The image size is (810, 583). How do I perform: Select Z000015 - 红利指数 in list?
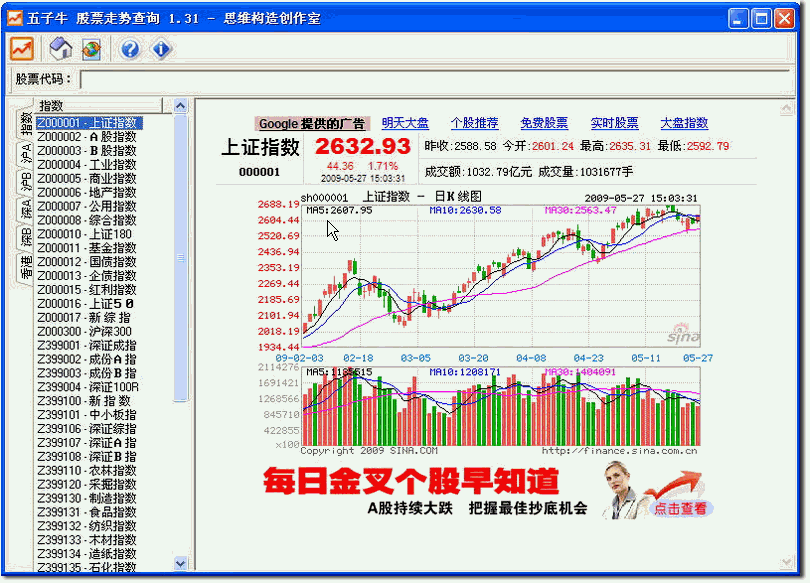pyautogui.click(x=87, y=290)
